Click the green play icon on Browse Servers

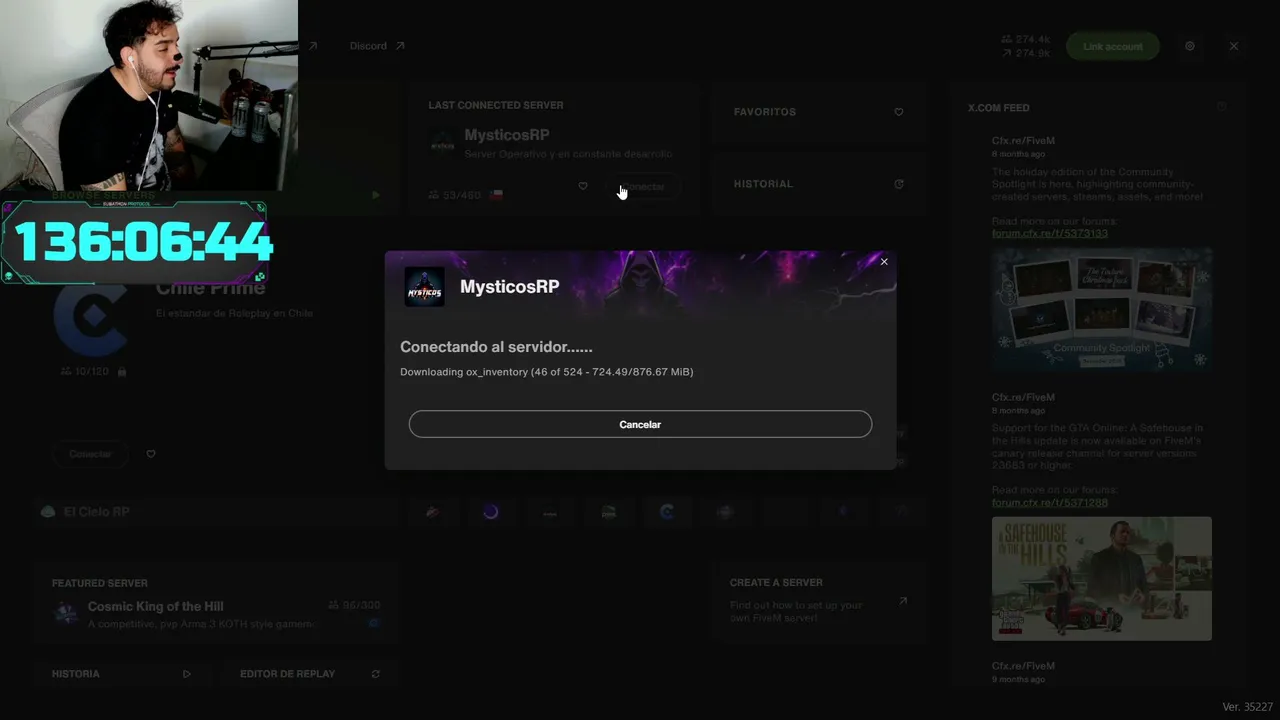click(x=376, y=195)
